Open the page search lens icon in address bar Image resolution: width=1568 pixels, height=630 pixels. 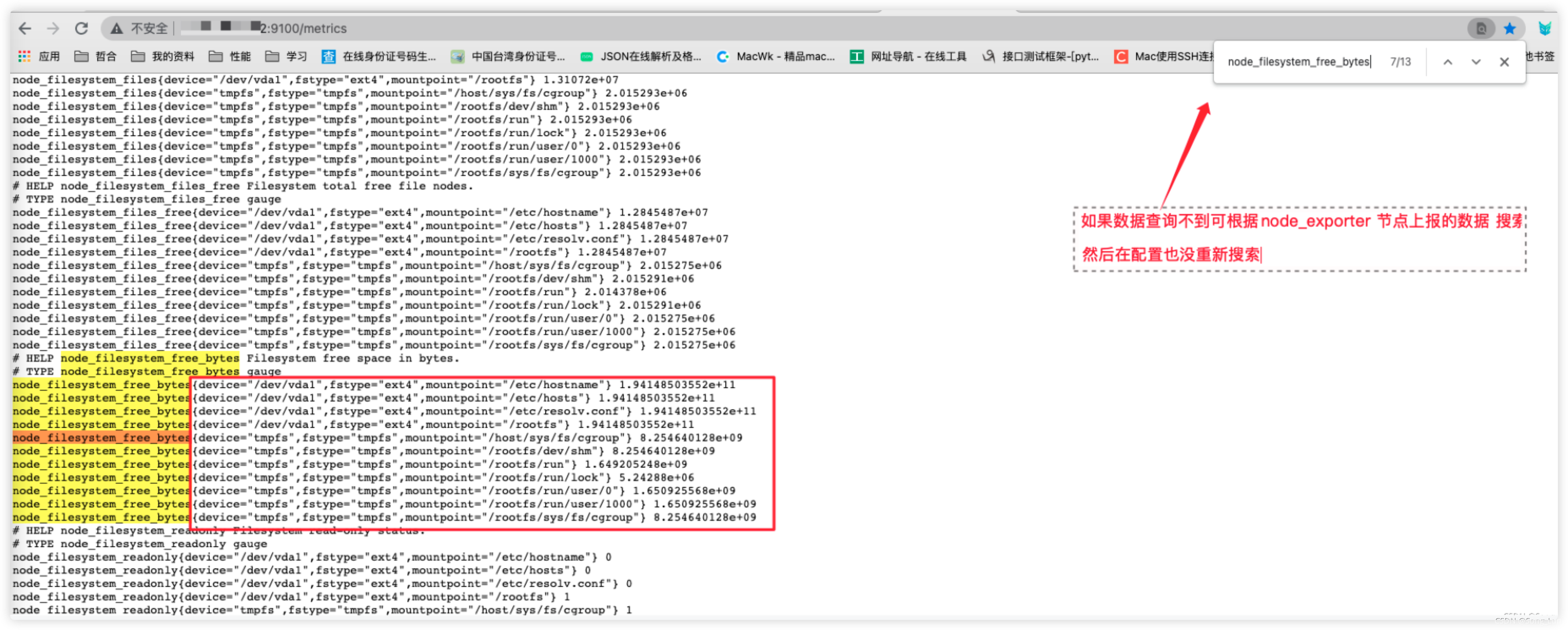1481,28
